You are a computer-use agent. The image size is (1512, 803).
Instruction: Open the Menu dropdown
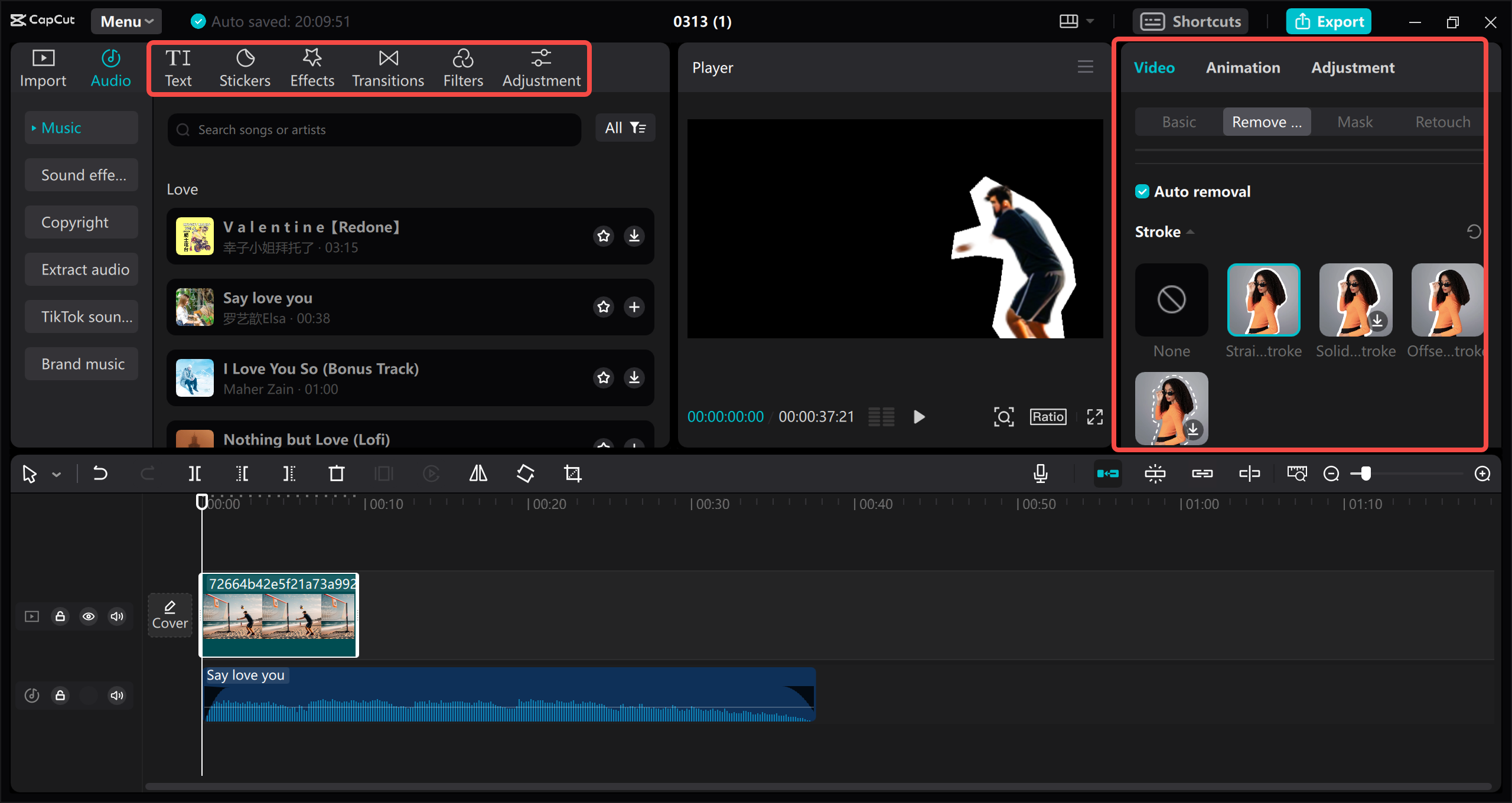pos(126,22)
